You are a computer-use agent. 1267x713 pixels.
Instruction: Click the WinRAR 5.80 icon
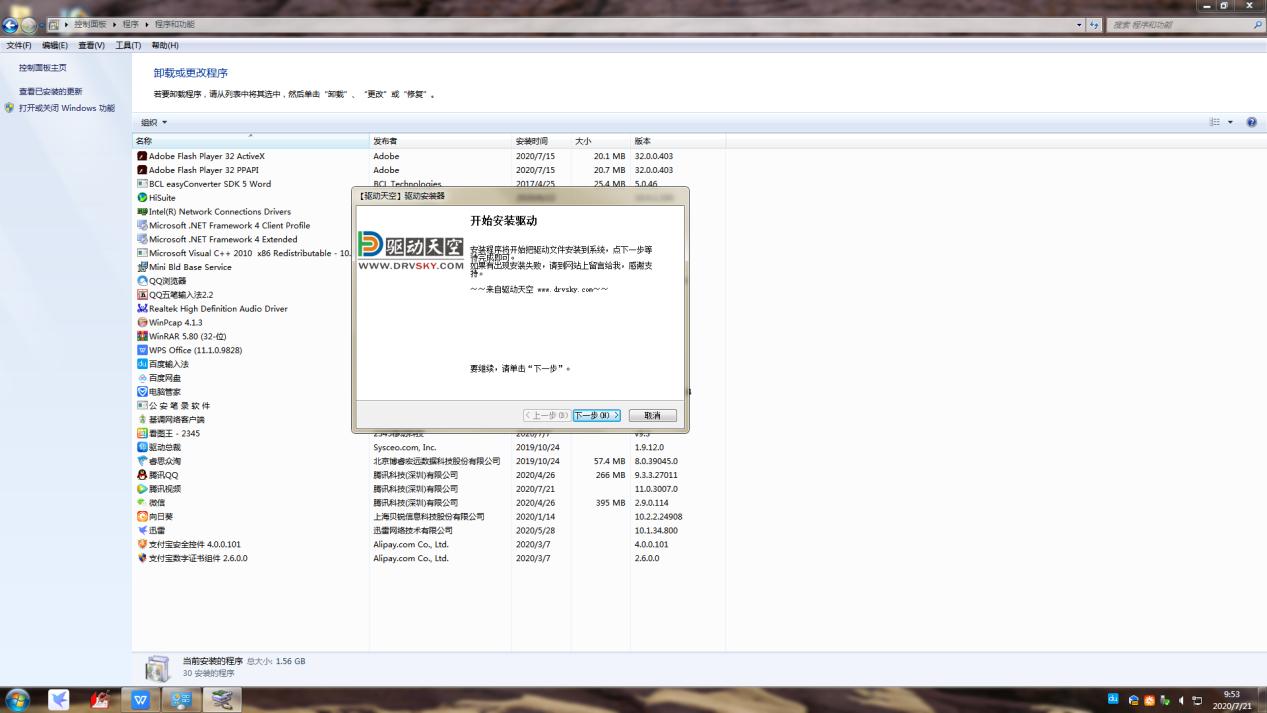142,337
